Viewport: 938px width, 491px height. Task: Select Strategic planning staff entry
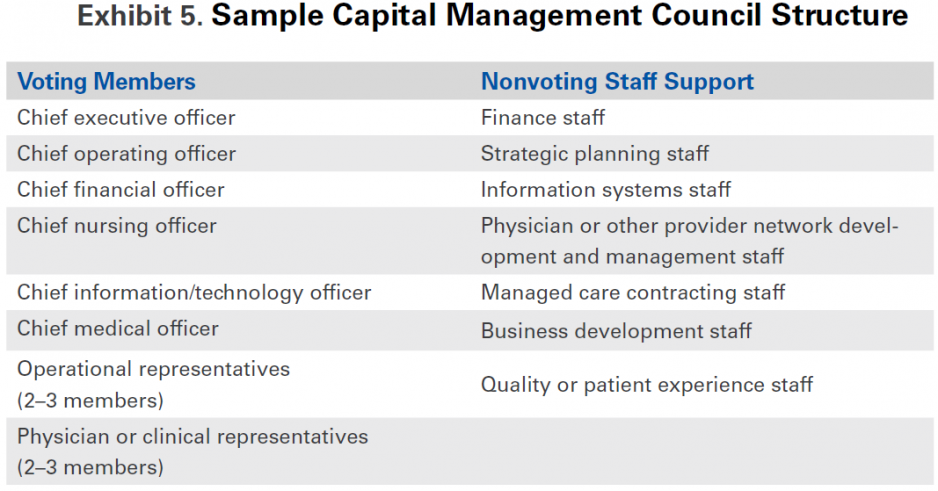[x=594, y=154]
